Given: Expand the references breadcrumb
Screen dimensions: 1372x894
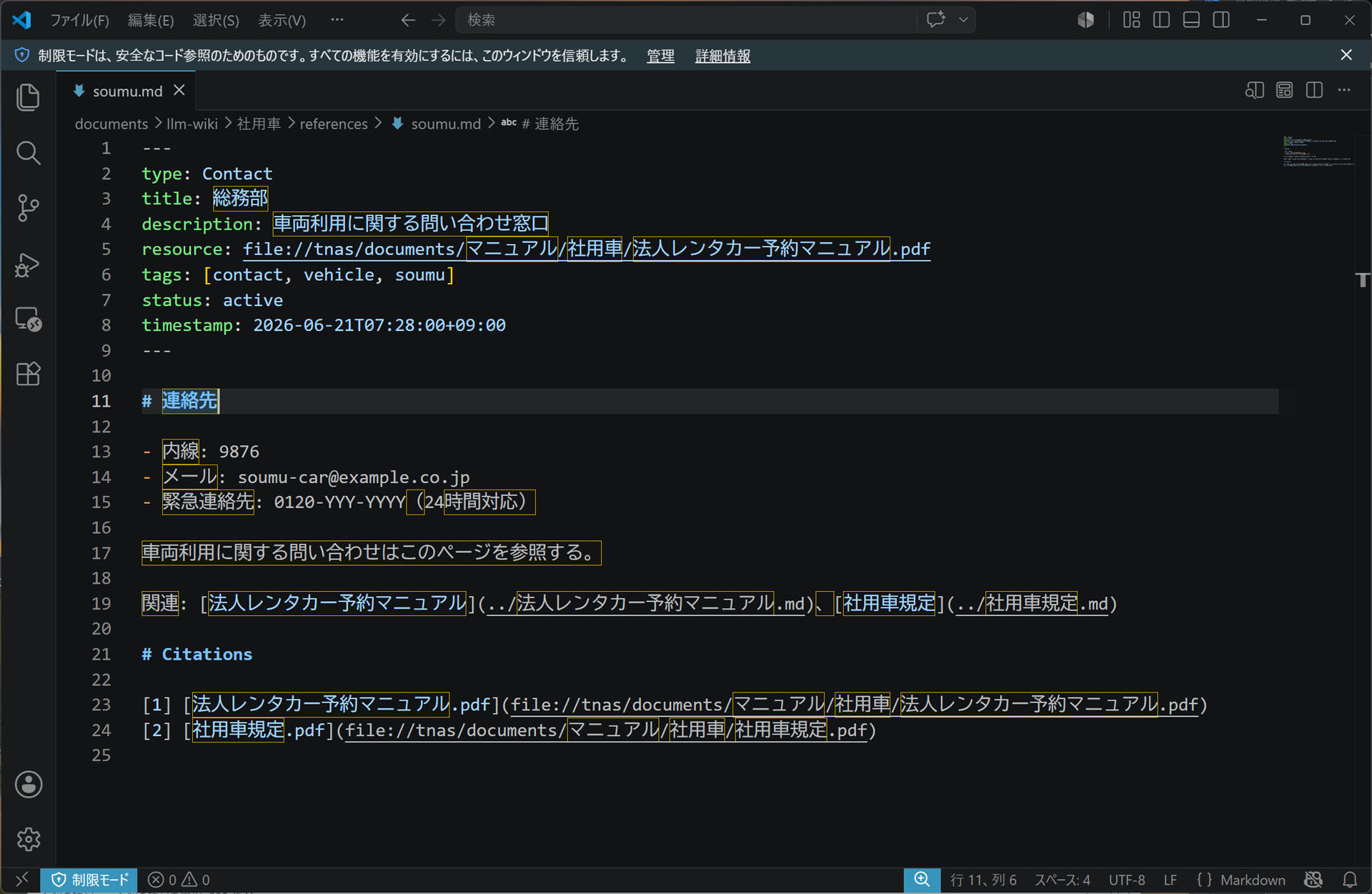Looking at the screenshot, I should pyautogui.click(x=334, y=124).
